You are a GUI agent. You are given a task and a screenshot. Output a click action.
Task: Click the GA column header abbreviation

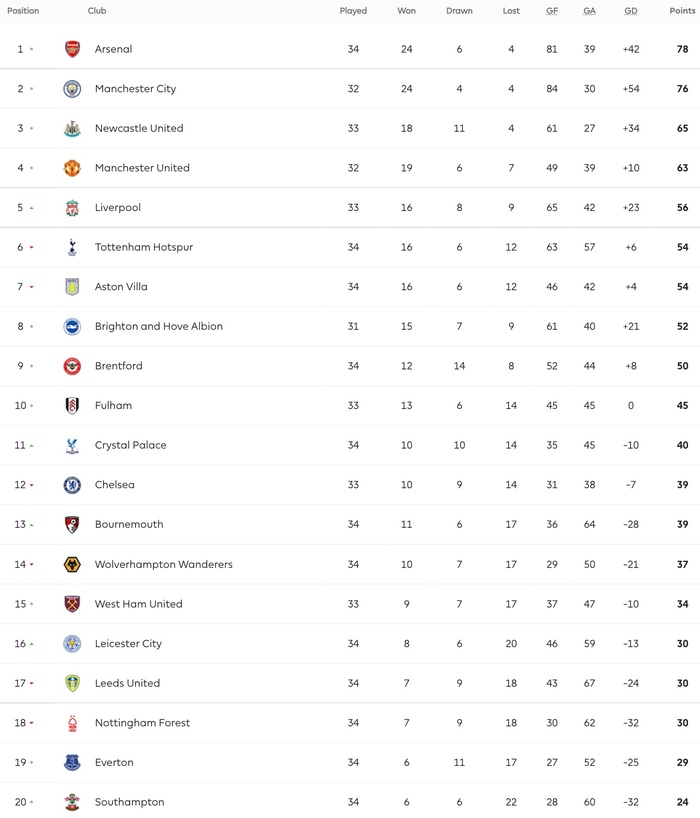pos(590,11)
